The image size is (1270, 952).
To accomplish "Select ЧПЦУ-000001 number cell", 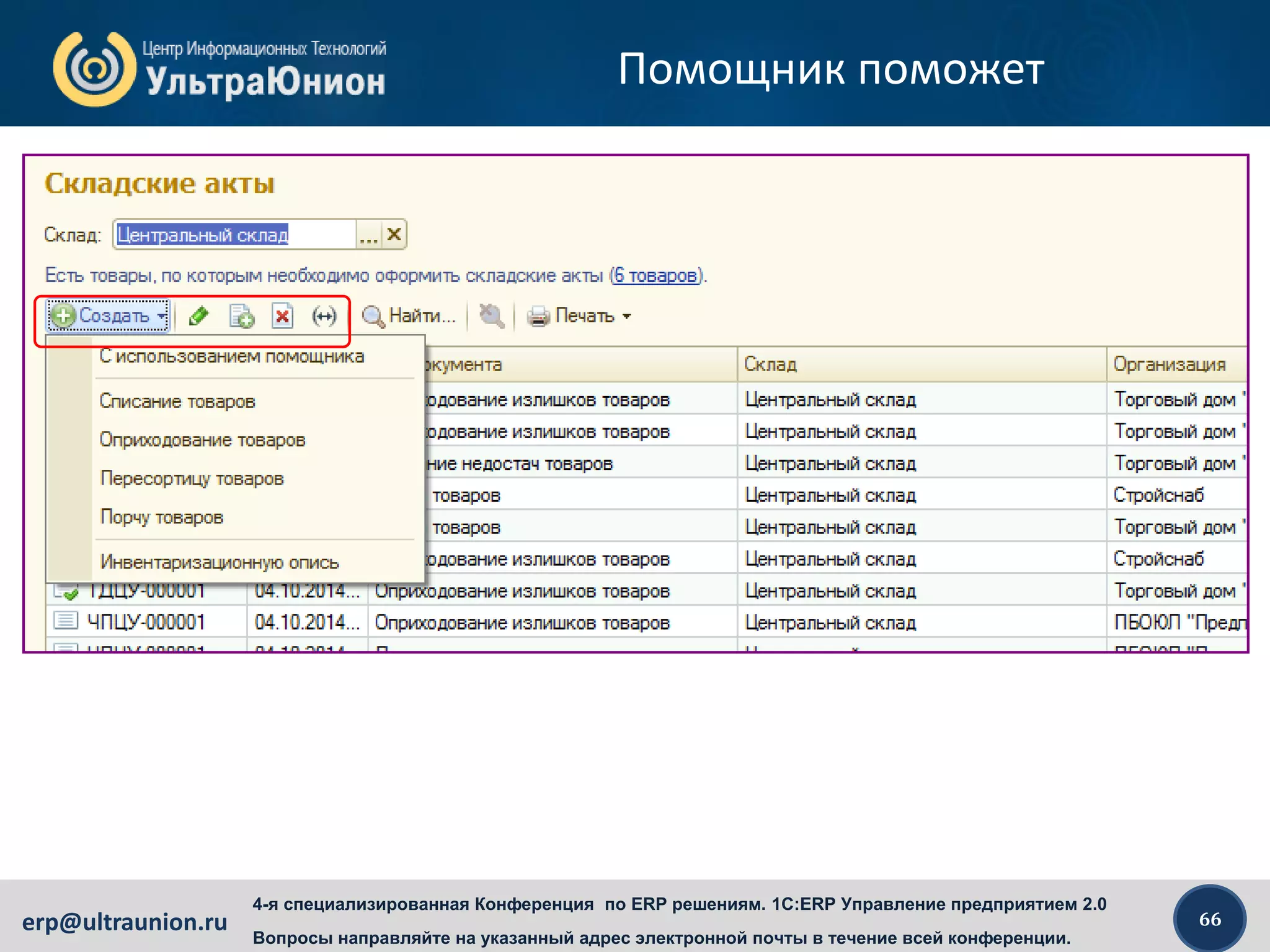I will [146, 622].
